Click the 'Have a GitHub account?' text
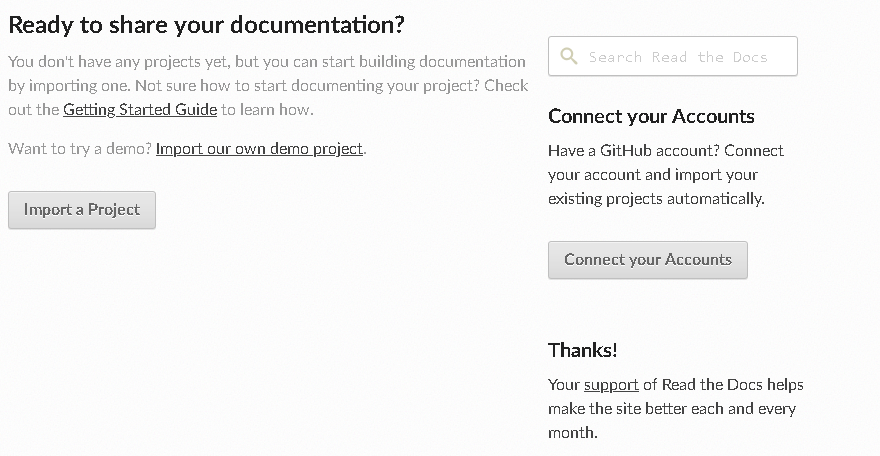The height and width of the screenshot is (456, 880). click(634, 150)
